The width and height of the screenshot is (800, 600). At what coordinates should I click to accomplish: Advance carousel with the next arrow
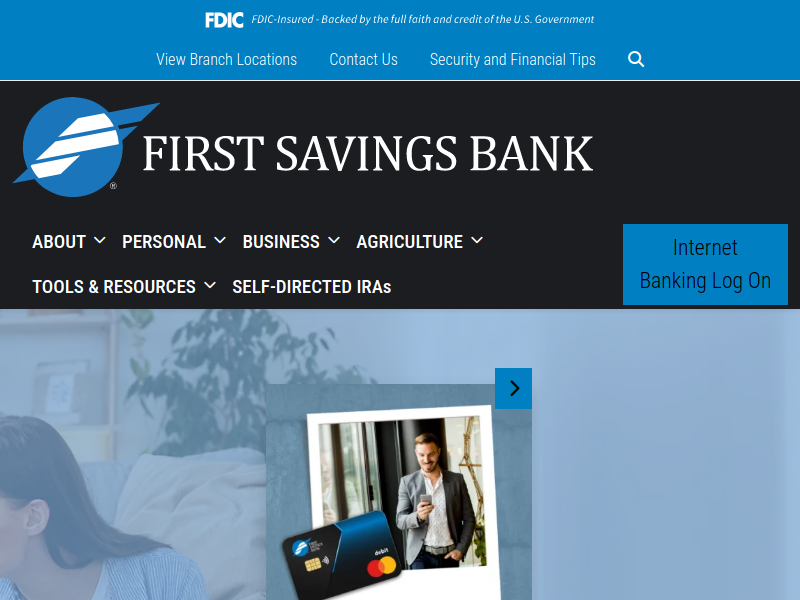[513, 388]
